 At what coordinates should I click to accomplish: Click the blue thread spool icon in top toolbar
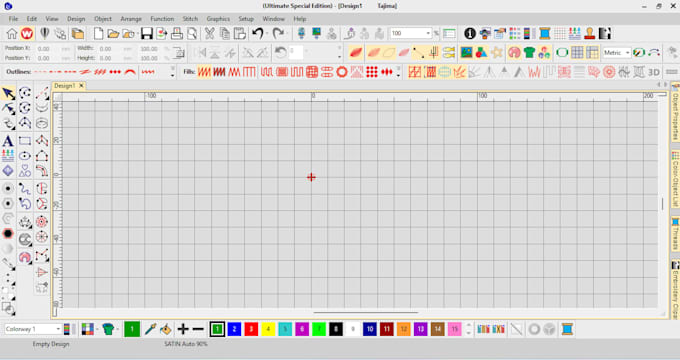click(x=545, y=33)
